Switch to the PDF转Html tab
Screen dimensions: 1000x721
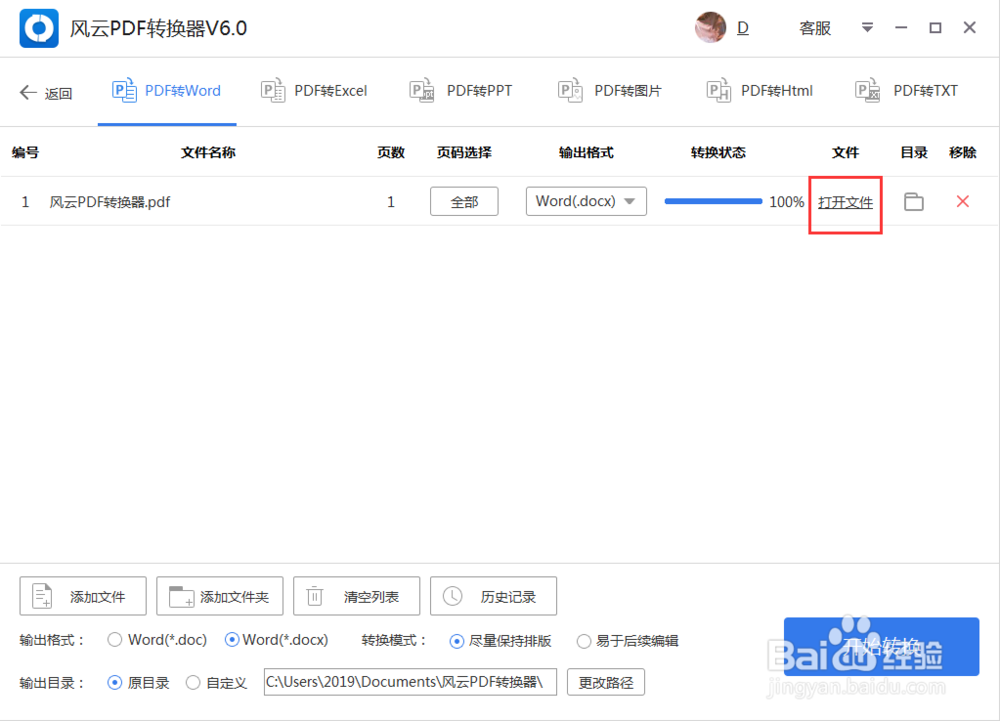click(x=760, y=91)
